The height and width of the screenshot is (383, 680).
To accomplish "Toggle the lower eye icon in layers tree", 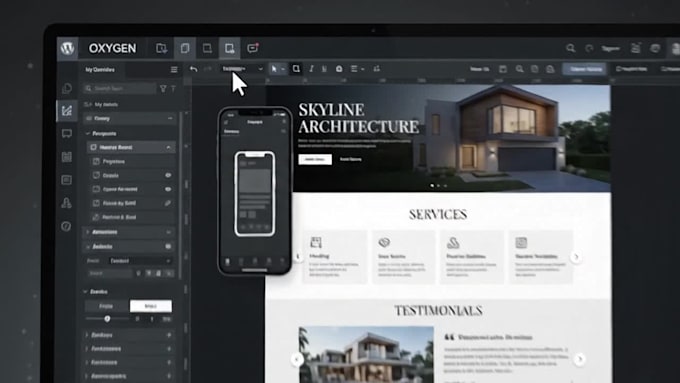I will [x=168, y=189].
